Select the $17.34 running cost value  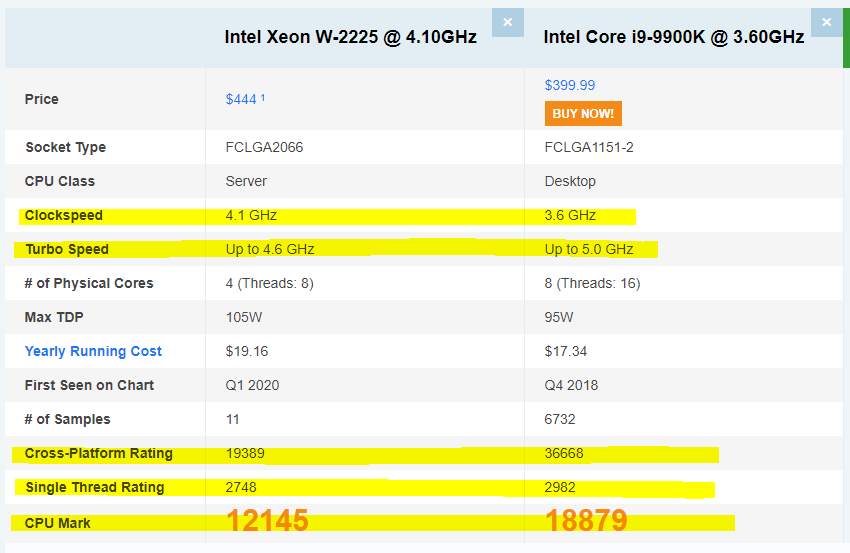pos(565,351)
